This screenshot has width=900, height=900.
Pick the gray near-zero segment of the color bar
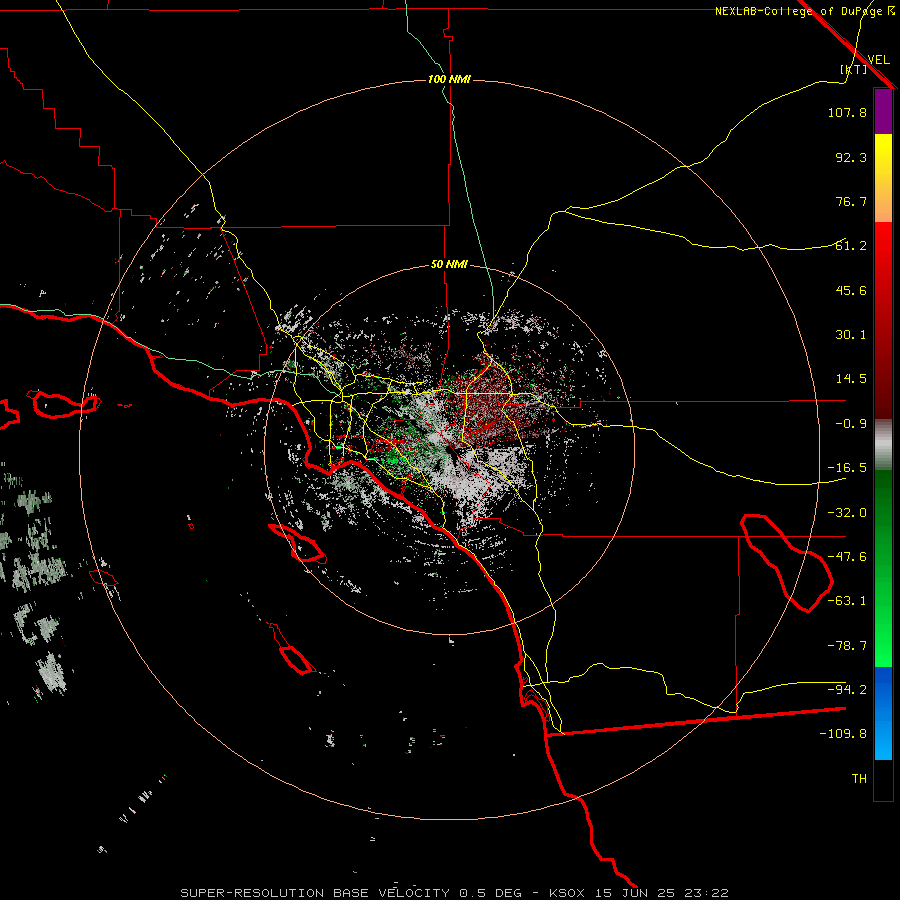(x=883, y=444)
